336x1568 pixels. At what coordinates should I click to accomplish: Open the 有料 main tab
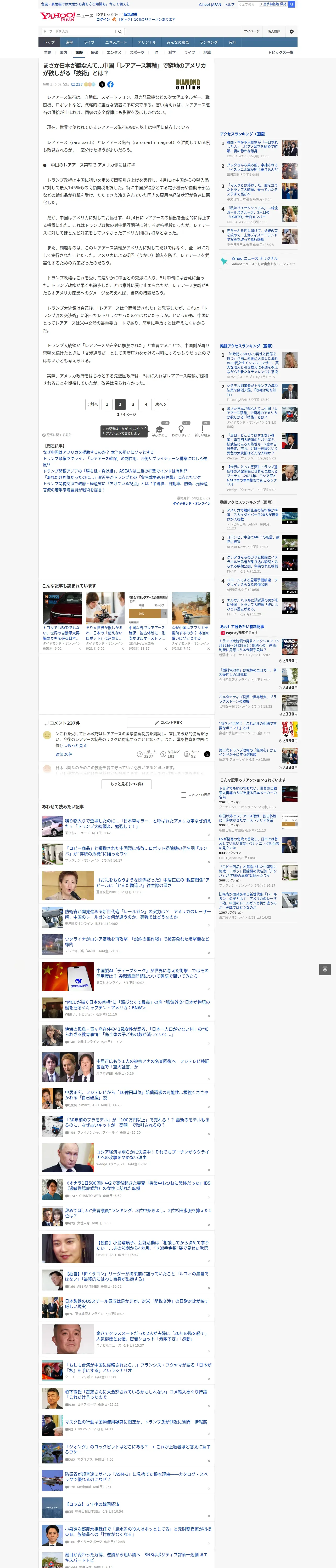pyautogui.click(x=232, y=43)
